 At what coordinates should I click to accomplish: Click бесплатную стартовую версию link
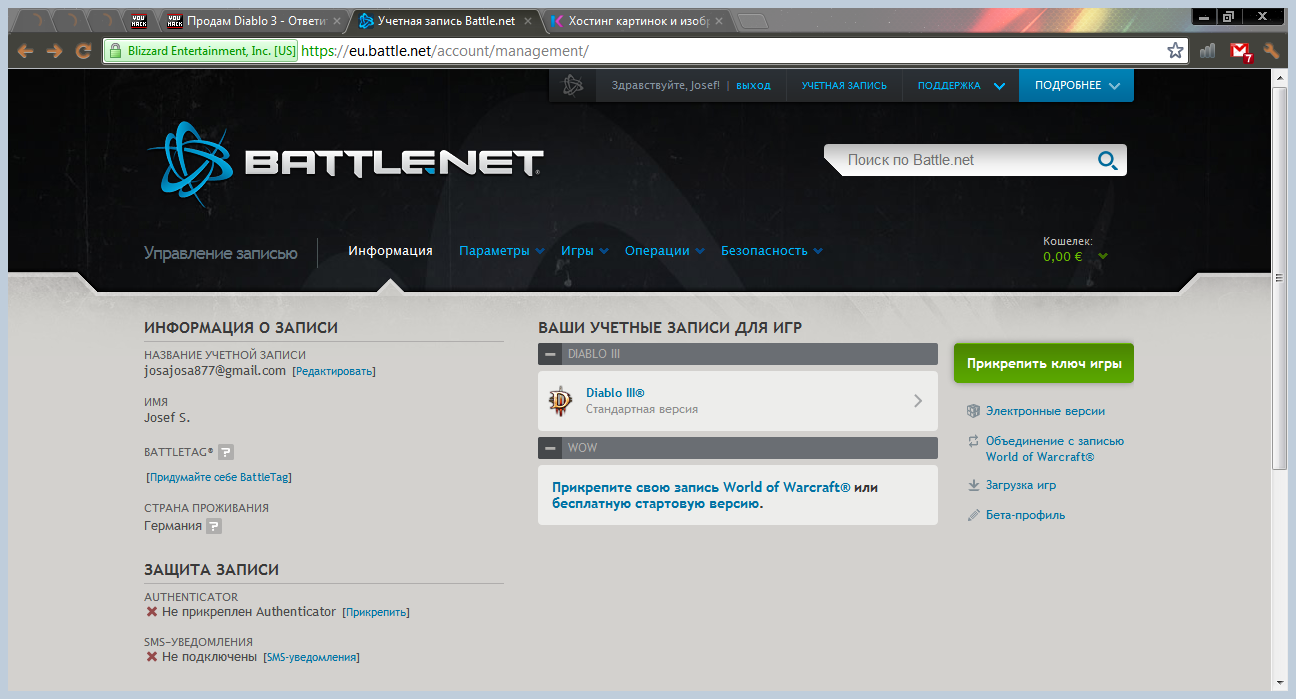pos(655,504)
